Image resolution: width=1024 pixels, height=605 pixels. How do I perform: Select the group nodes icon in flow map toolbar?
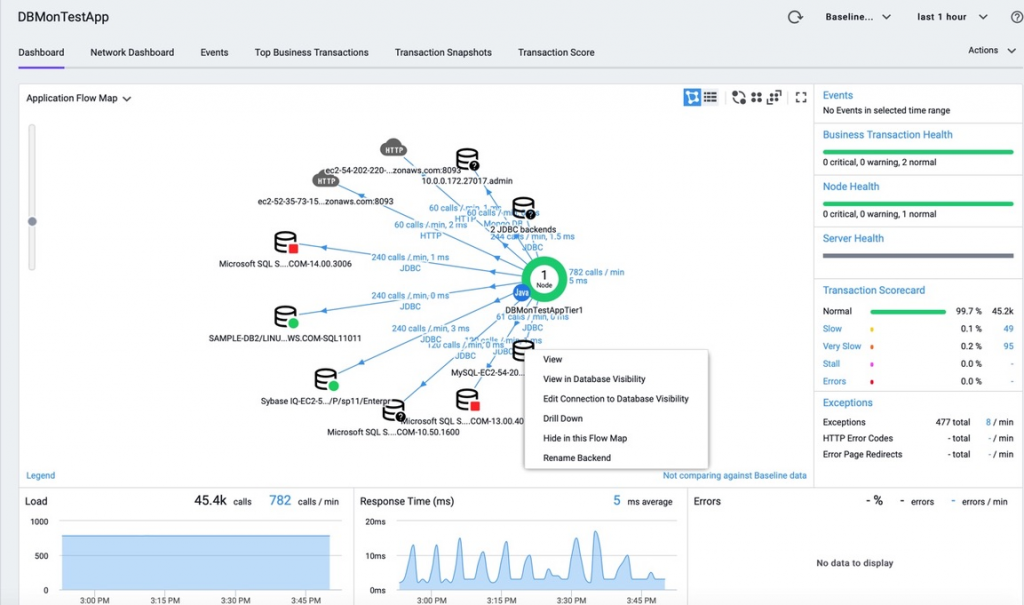click(756, 97)
